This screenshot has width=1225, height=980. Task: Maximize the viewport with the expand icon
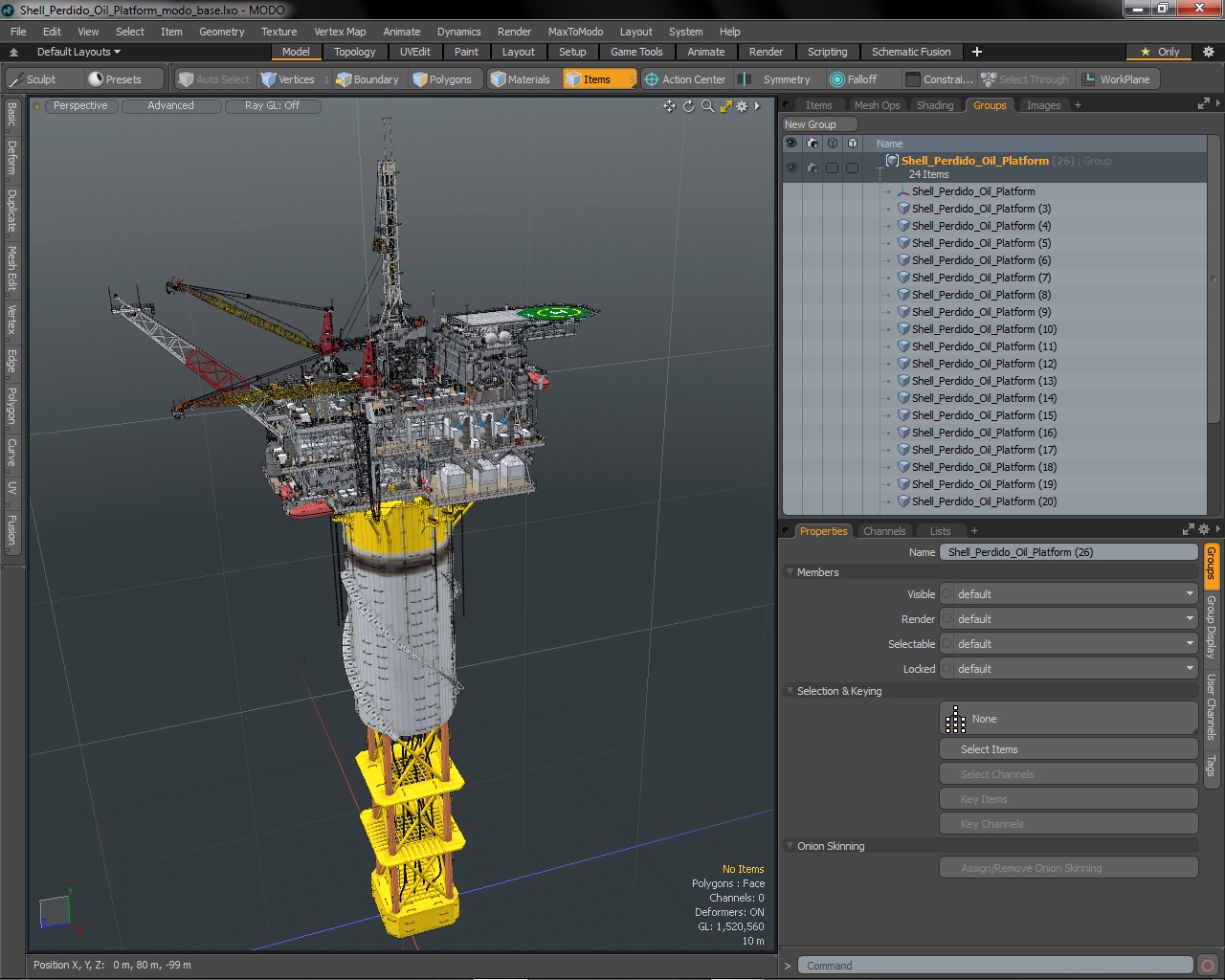[x=725, y=106]
